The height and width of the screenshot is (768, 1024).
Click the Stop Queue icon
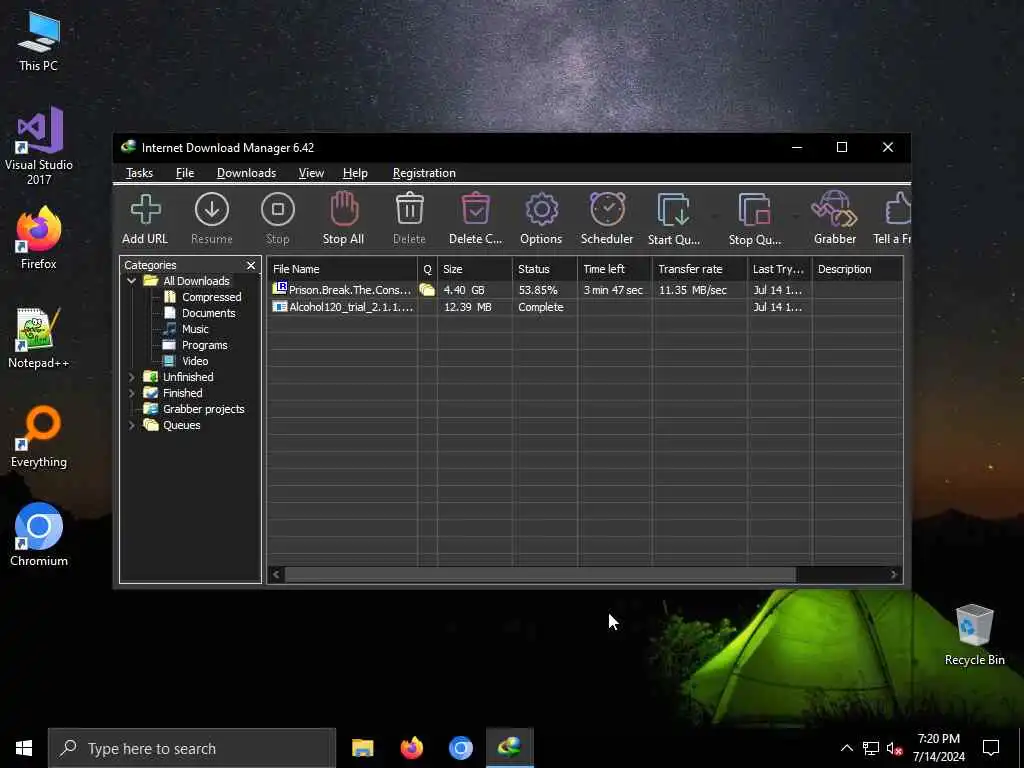[x=755, y=210]
